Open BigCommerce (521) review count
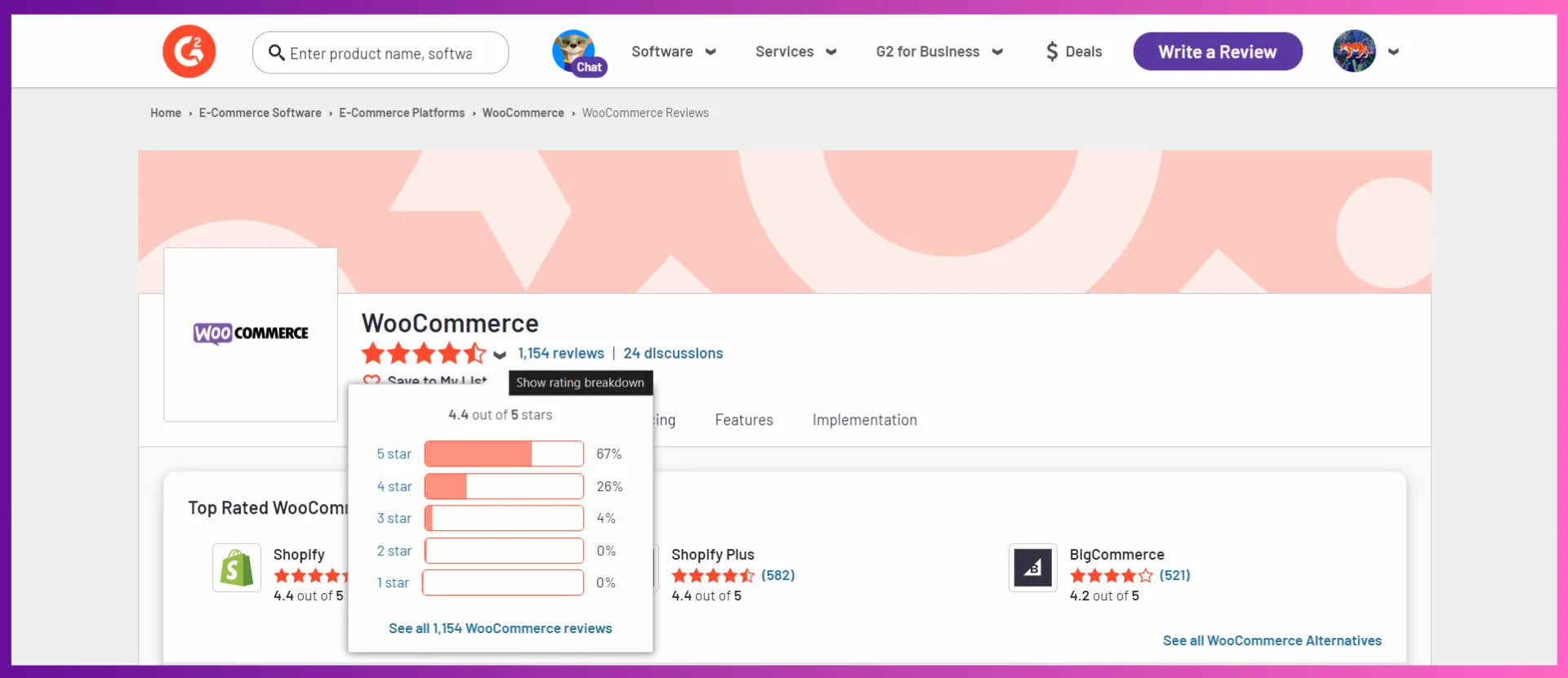This screenshot has width=1568, height=678. tap(1175, 575)
